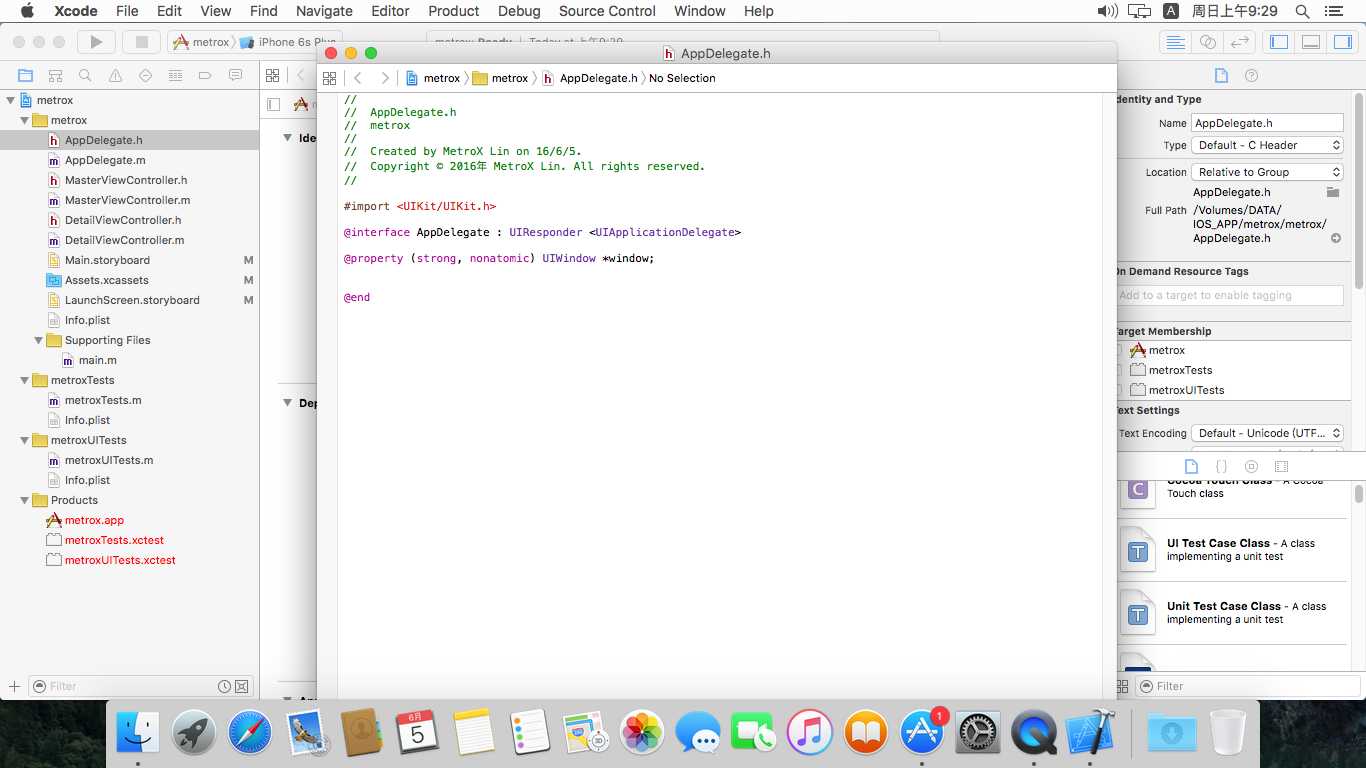The image size is (1366, 768).
Task: Open the Editor menu
Action: coord(390,11)
